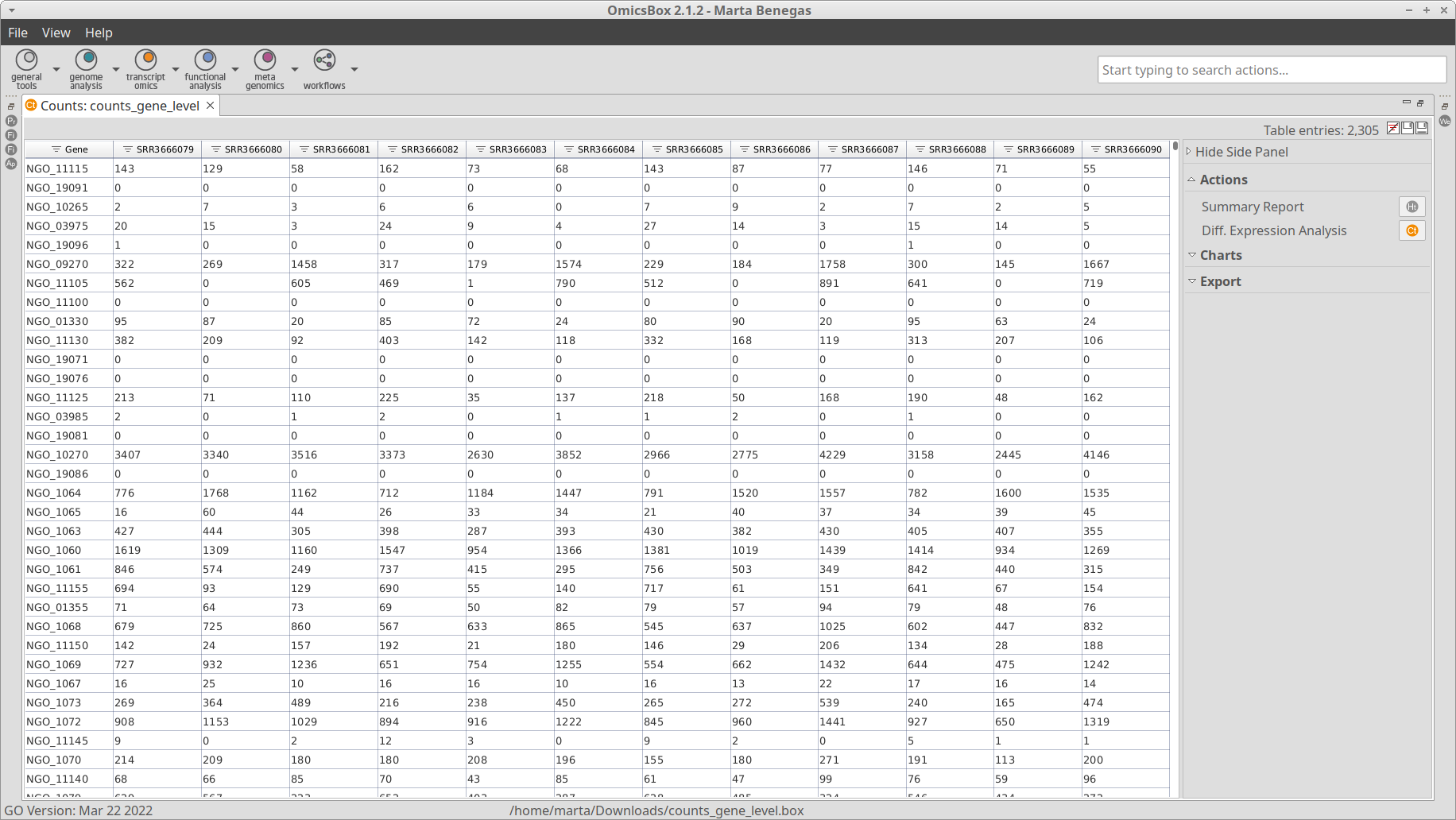1456x820 pixels.
Task: Open the general tools icon
Action: (x=27, y=60)
